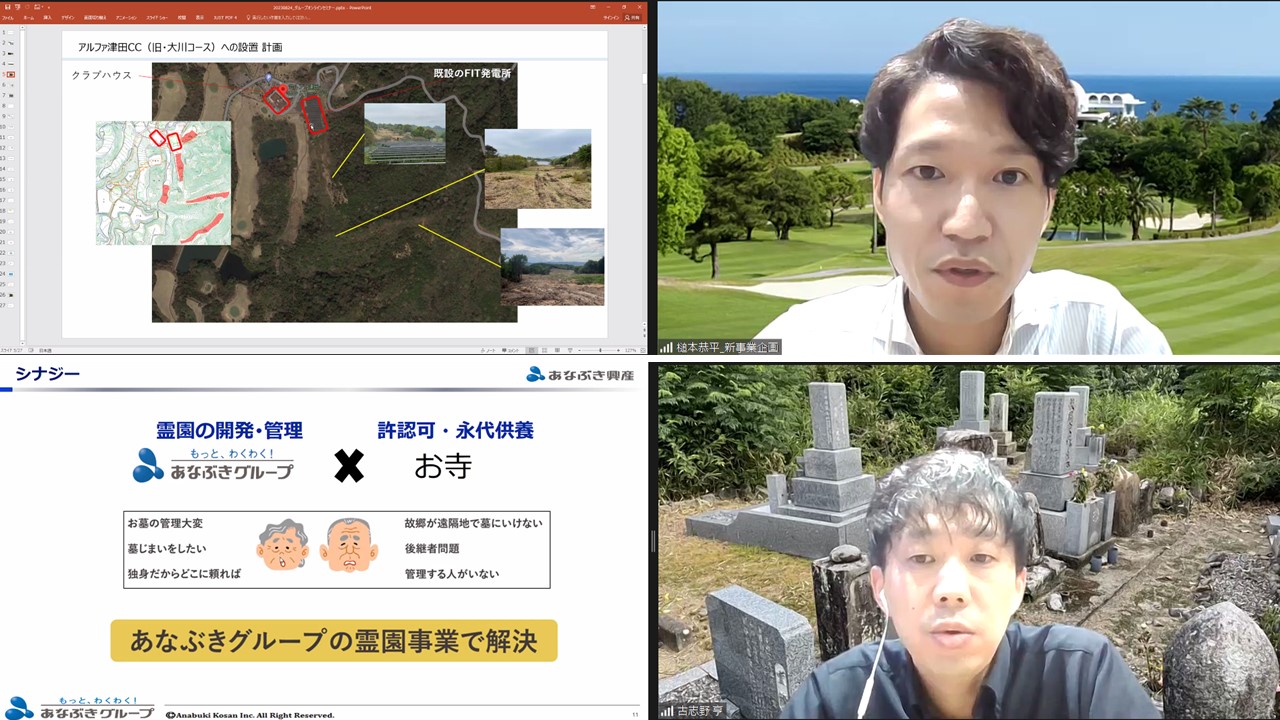Switch to Slide Sorter view icon
Image resolution: width=1280 pixels, height=720 pixels.
pyautogui.click(x=544, y=350)
